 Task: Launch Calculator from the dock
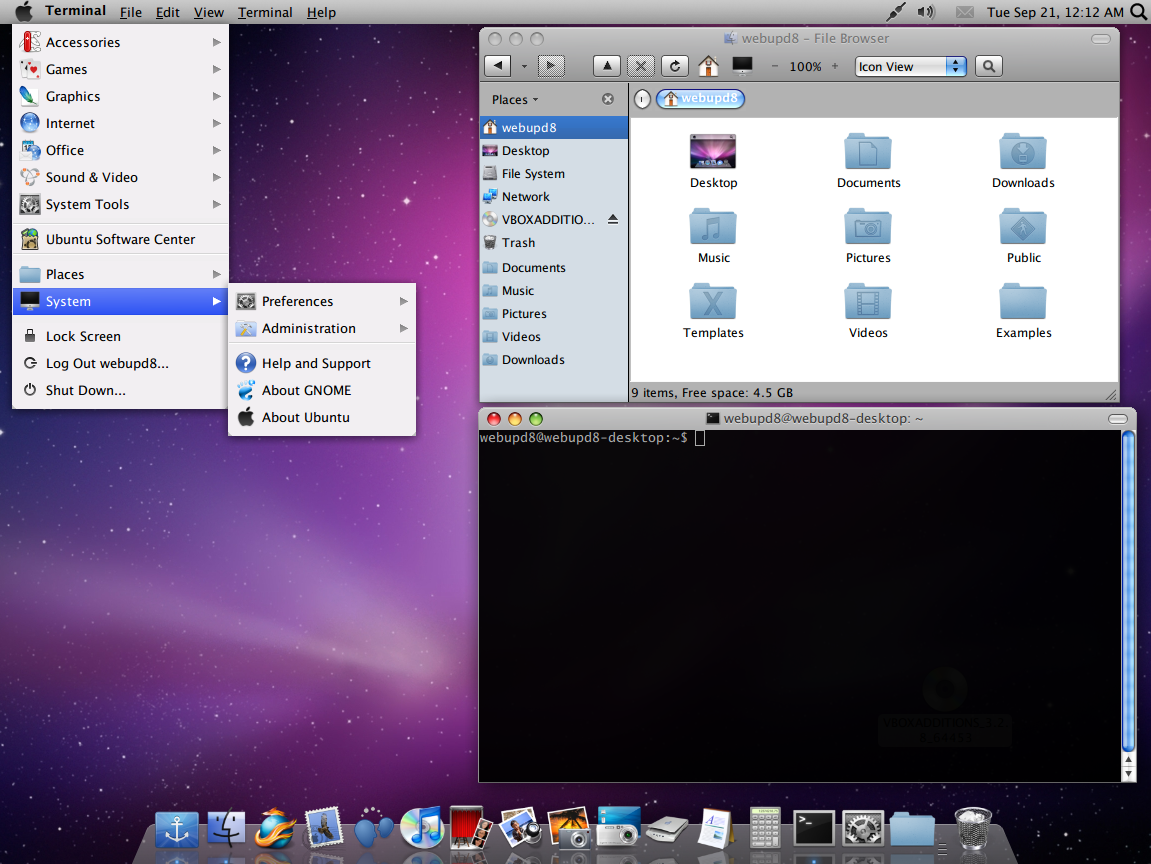click(x=765, y=828)
